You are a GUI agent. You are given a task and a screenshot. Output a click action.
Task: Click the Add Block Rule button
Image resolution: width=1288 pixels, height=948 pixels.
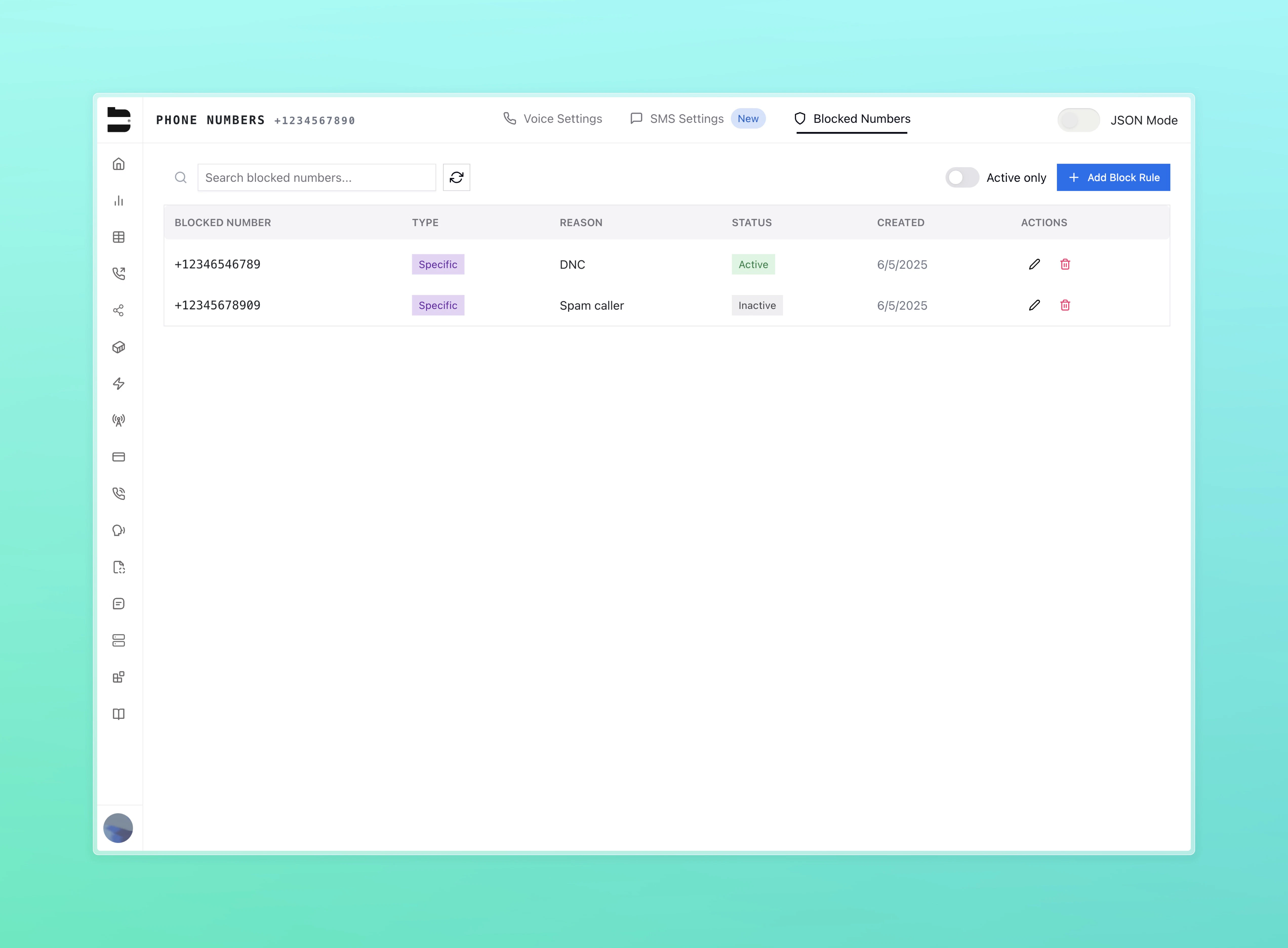[x=1113, y=177]
